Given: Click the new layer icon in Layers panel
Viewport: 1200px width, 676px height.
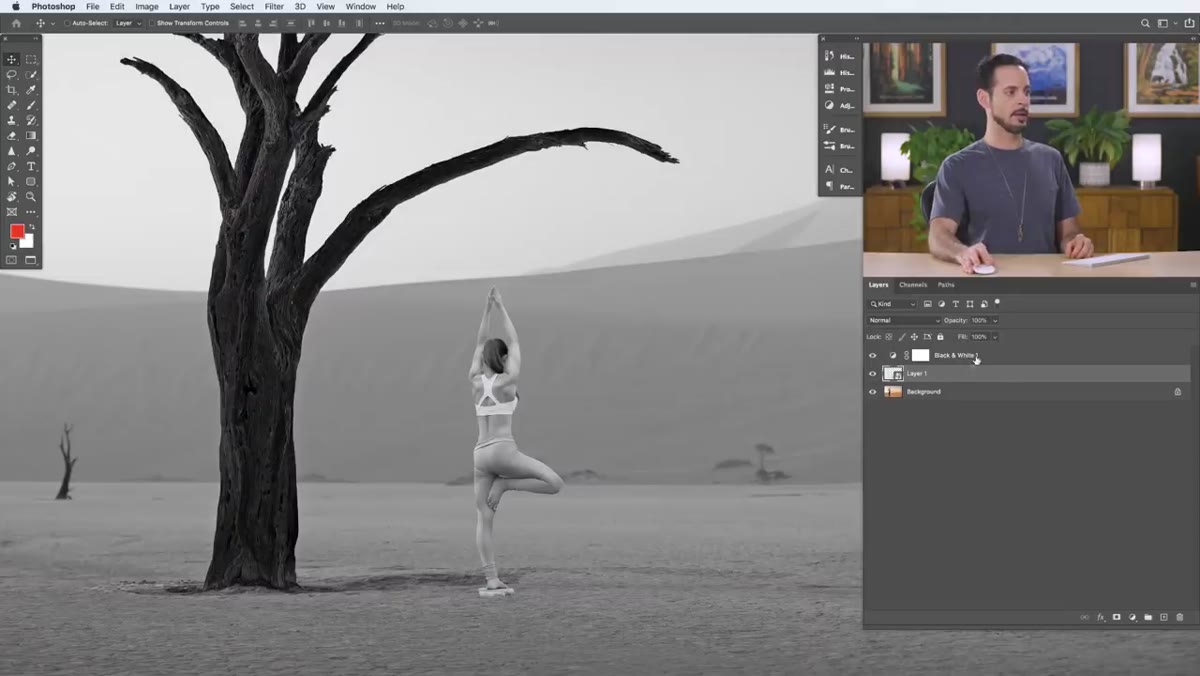Looking at the screenshot, I should (1164, 618).
